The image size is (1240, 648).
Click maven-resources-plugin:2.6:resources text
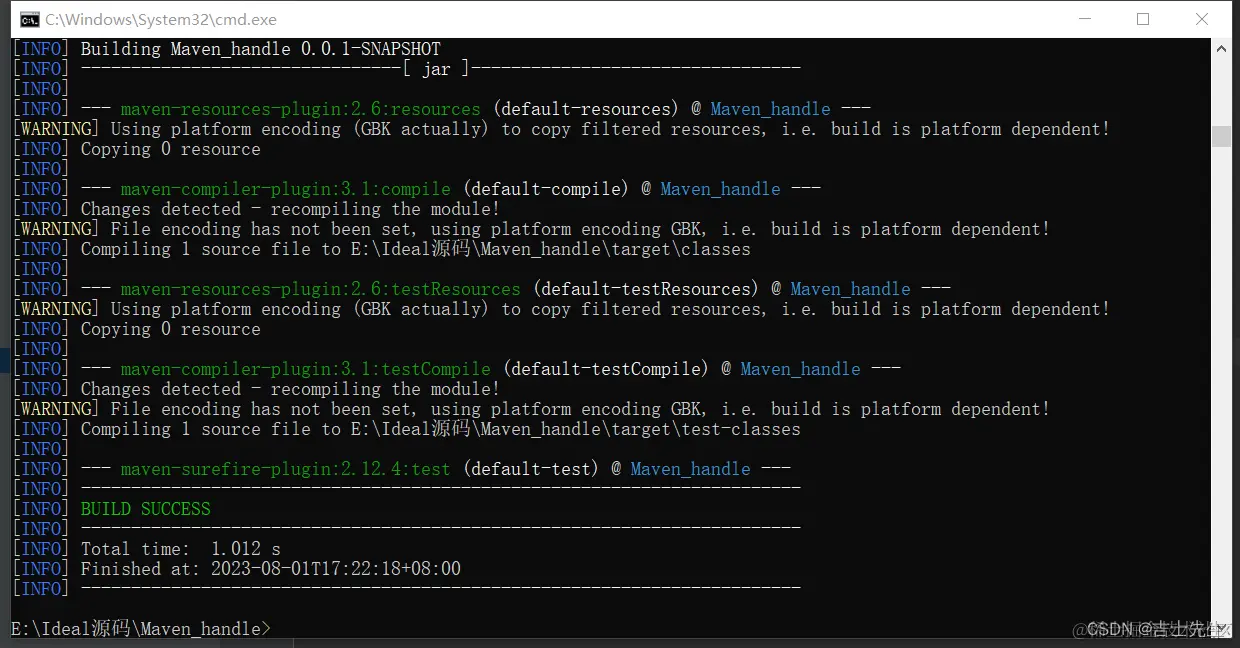[300, 109]
